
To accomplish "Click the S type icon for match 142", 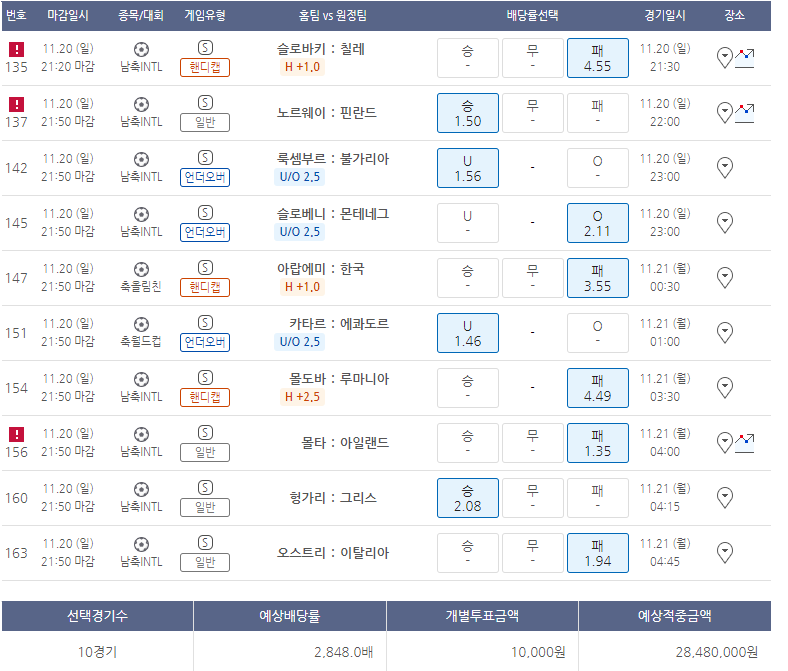I will pos(205,158).
